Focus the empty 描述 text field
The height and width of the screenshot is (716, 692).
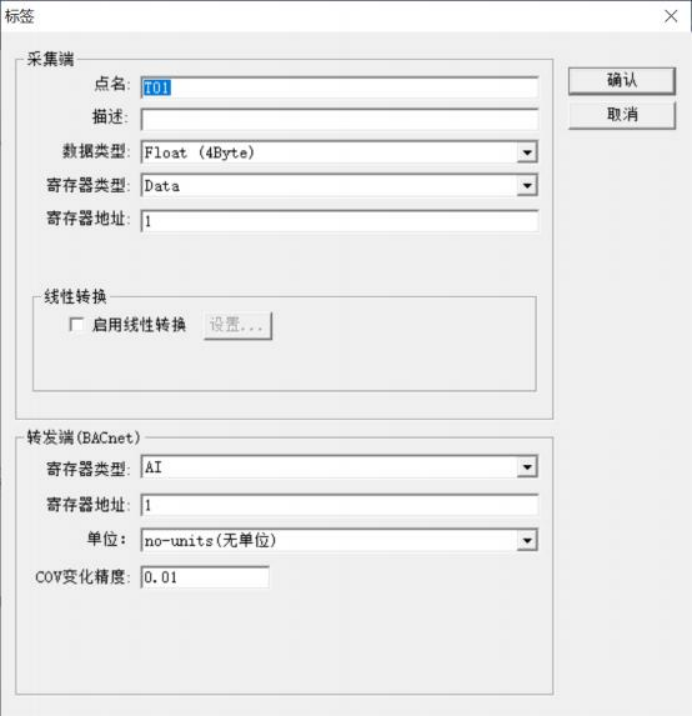pyautogui.click(x=339, y=120)
